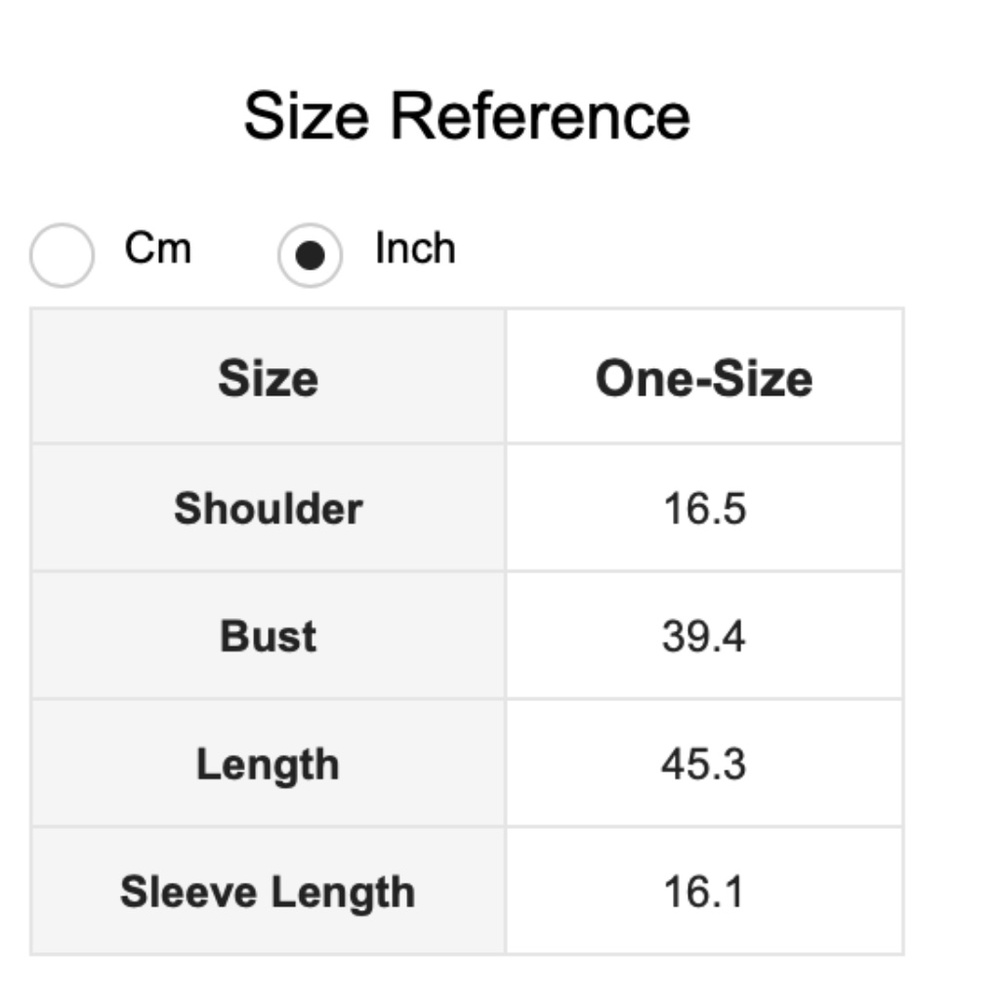The height and width of the screenshot is (1000, 1000).
Task: Click the 'Sleeve Length' row label
Action: (268, 892)
